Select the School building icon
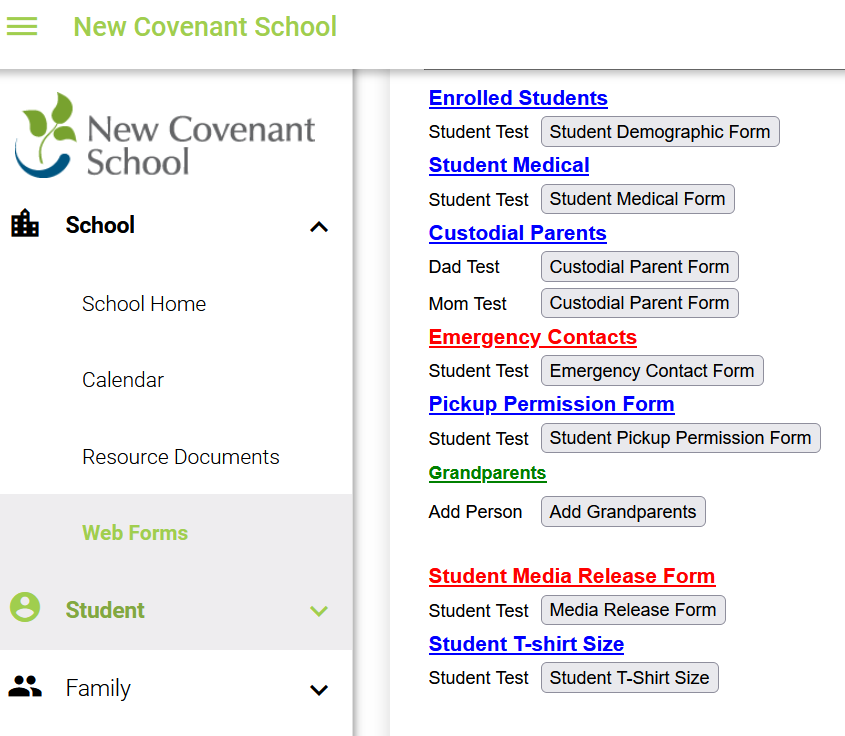Screen dimensions: 845x736 click(x=25, y=225)
